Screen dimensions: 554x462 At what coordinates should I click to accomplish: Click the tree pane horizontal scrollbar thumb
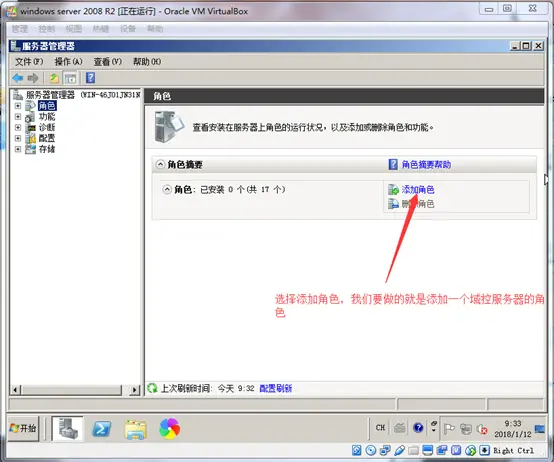point(71,390)
